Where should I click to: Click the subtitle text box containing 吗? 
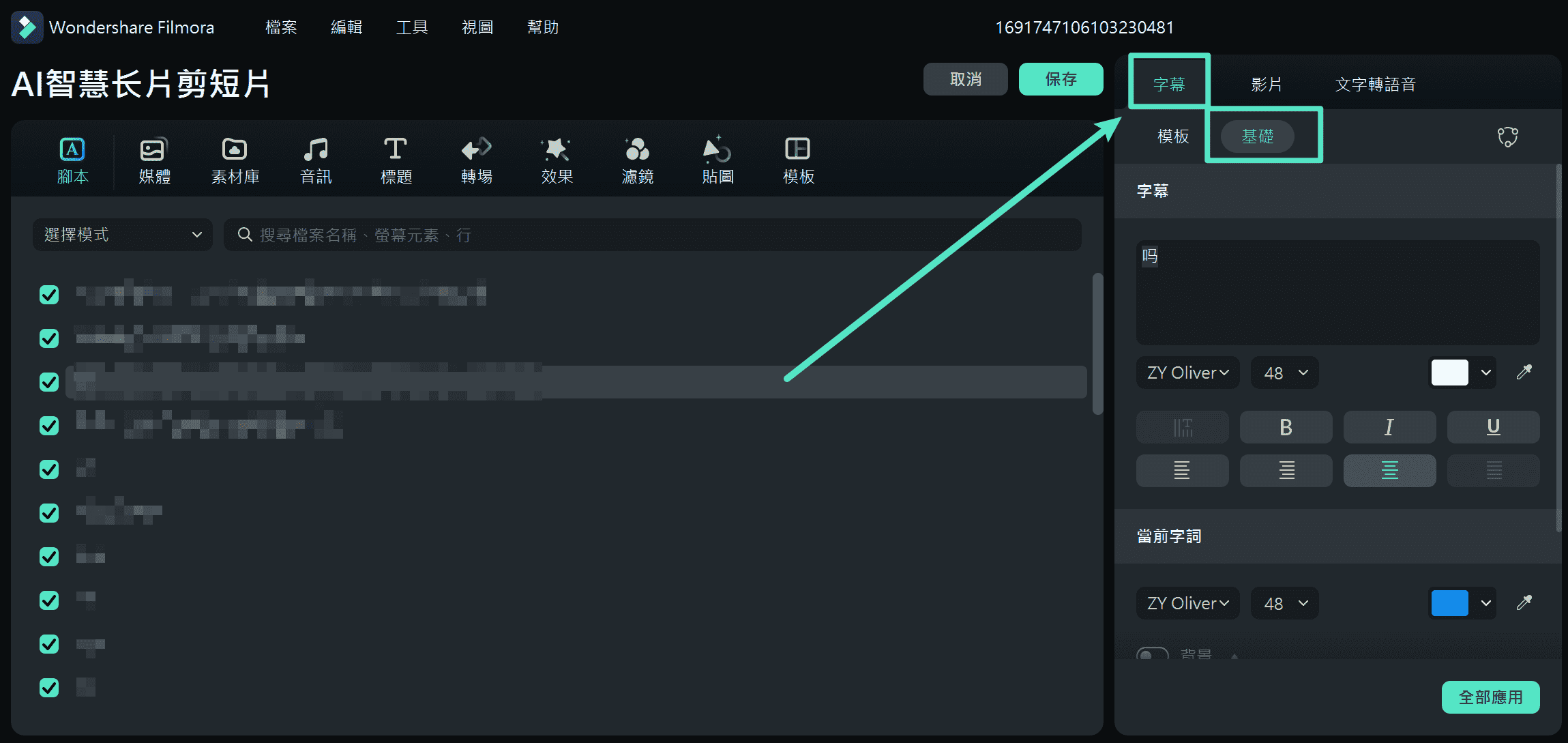click(x=1337, y=292)
